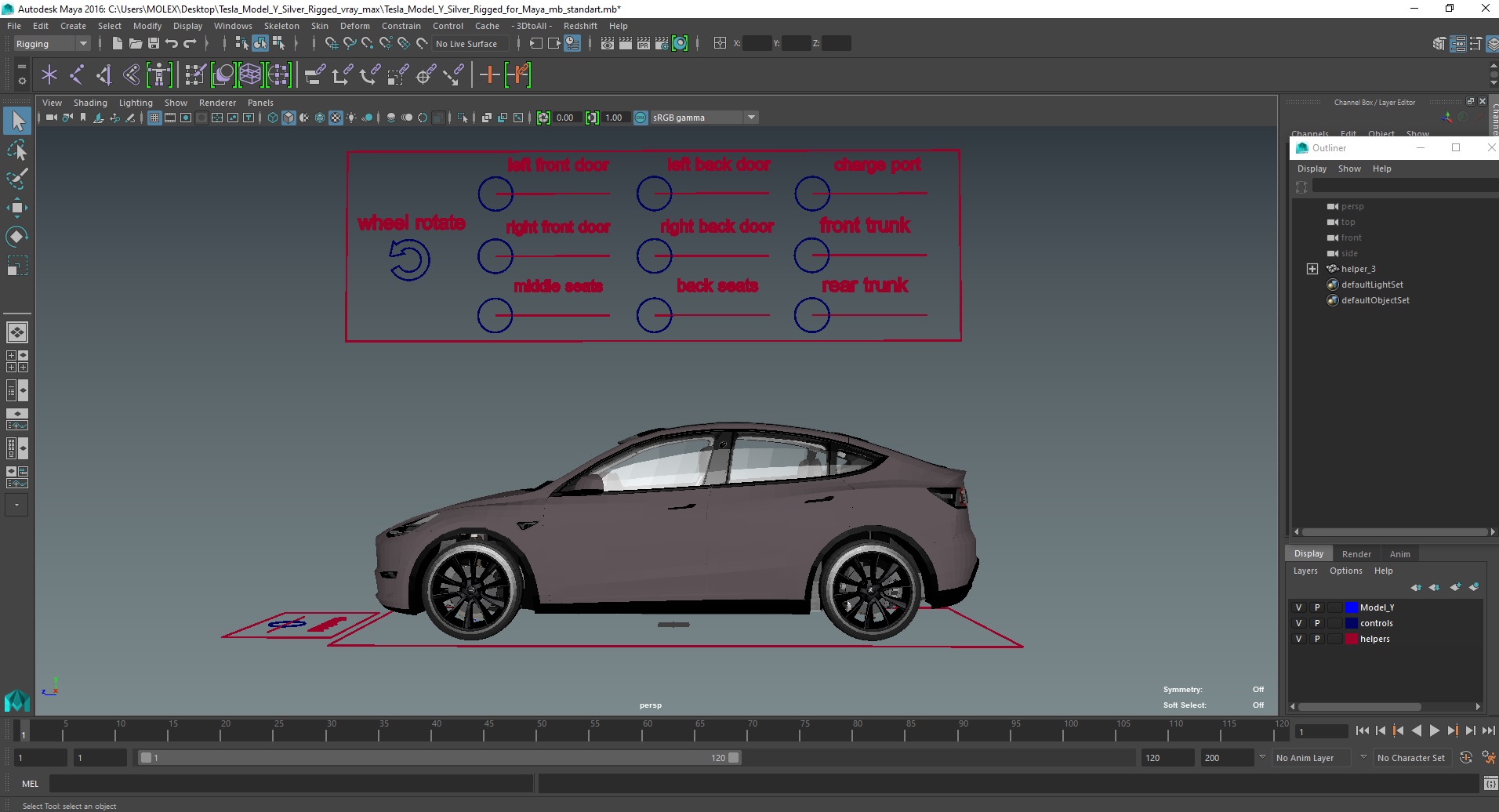Switch to the Anim layer tab
1499x812 pixels.
(x=1399, y=553)
